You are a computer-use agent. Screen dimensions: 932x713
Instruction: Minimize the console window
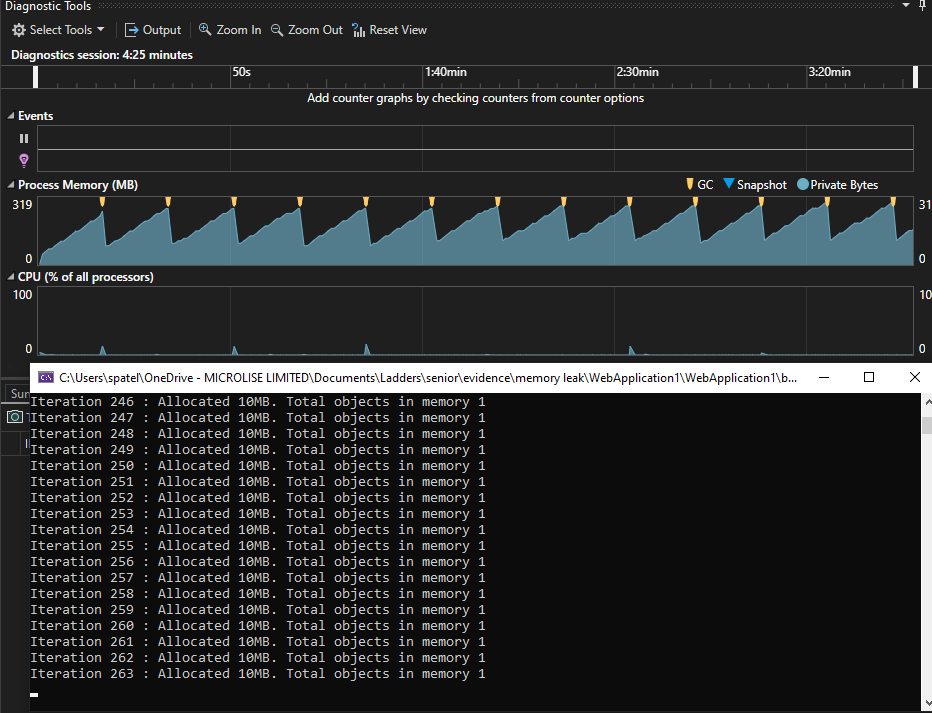pyautogui.click(x=823, y=378)
